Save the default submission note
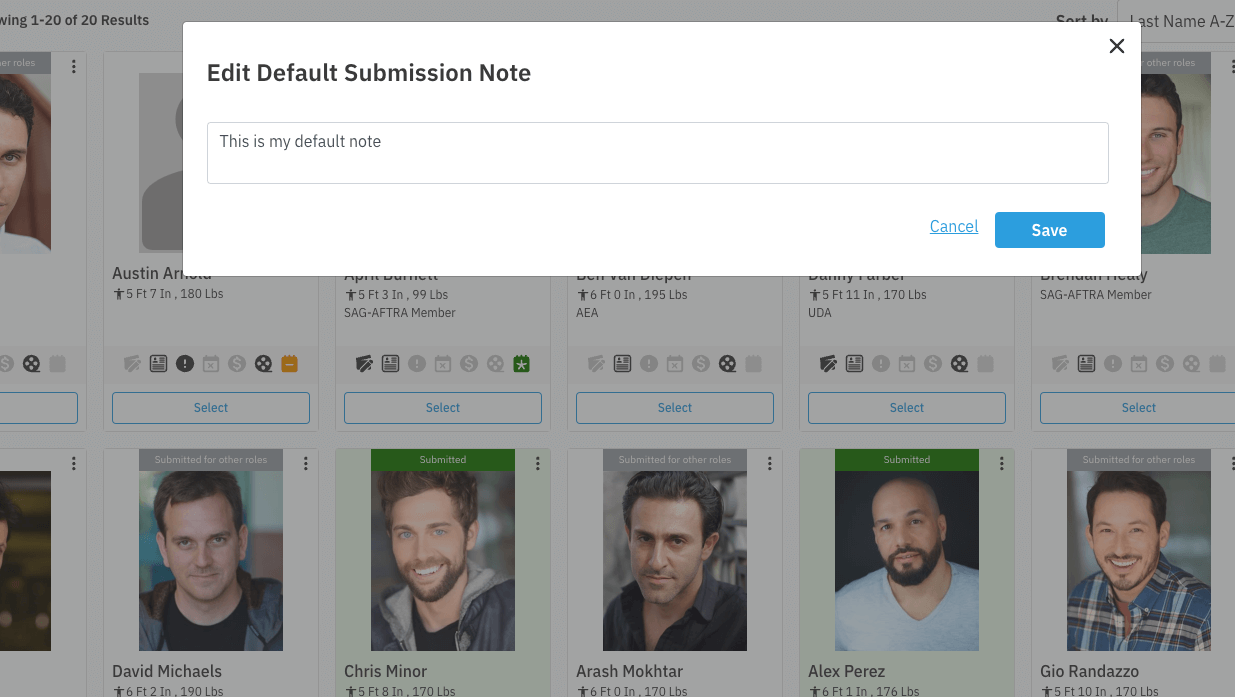This screenshot has height=697, width=1235. point(1049,229)
